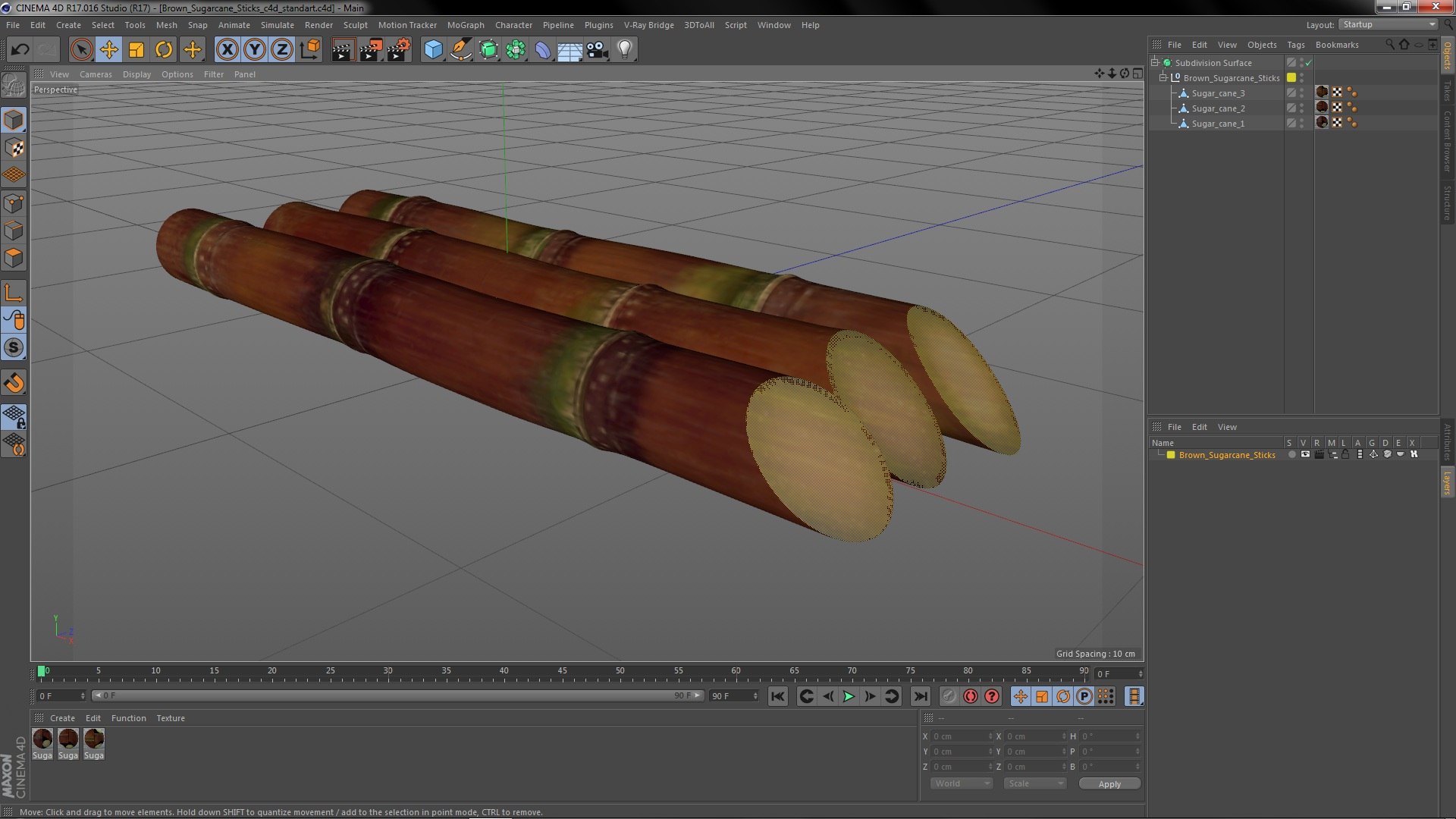1456x819 pixels.
Task: Open the V-Ray Bridge menu
Action: [648, 25]
